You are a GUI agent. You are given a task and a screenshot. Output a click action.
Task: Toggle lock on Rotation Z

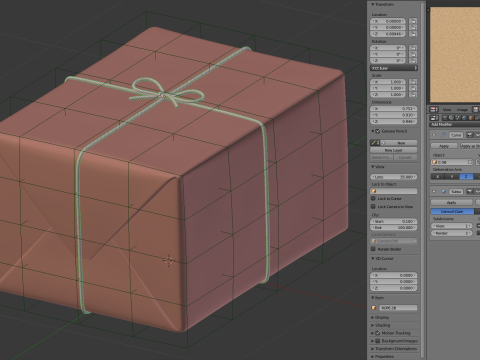(x=413, y=61)
